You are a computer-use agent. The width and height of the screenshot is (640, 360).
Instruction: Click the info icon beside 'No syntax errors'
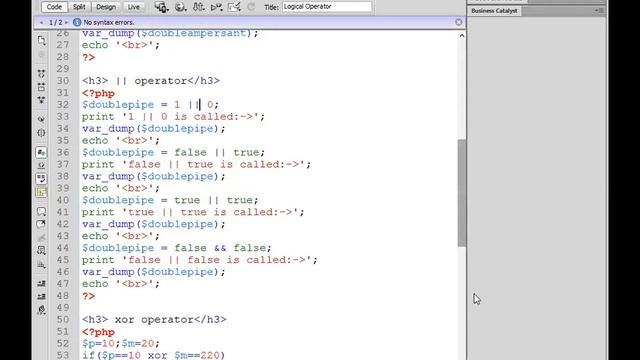[x=77, y=22]
